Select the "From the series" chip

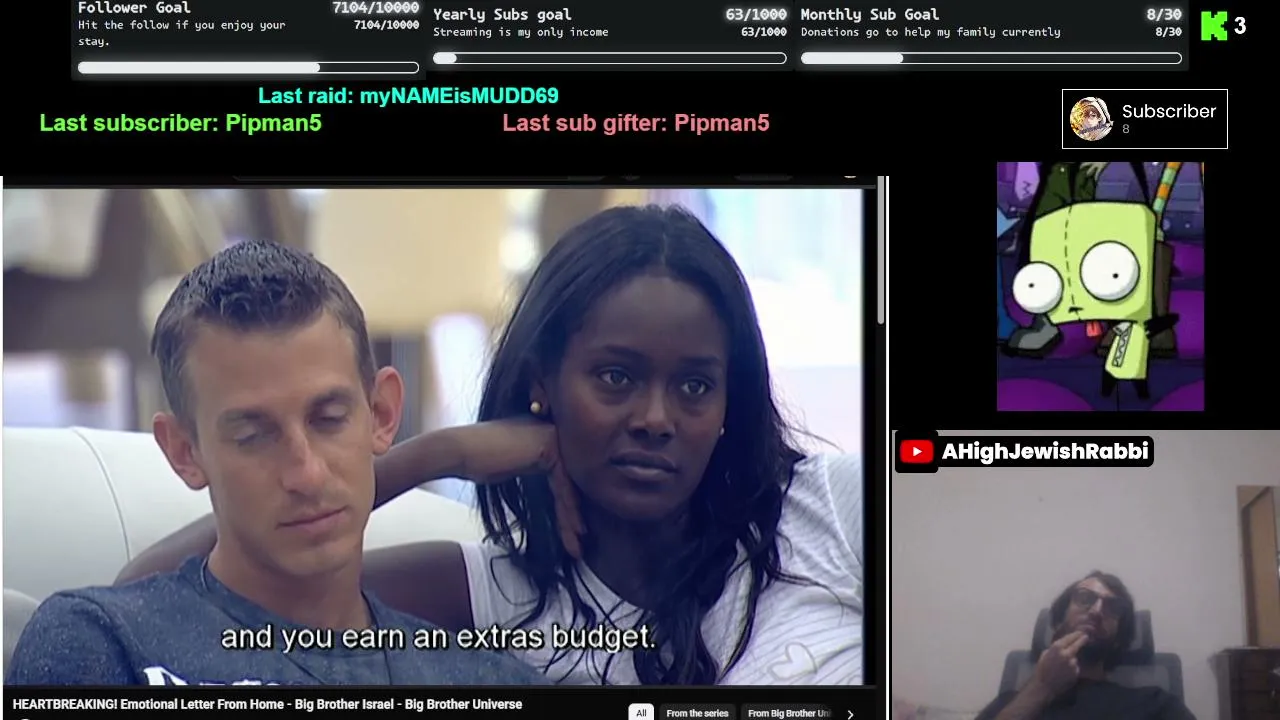[697, 713]
